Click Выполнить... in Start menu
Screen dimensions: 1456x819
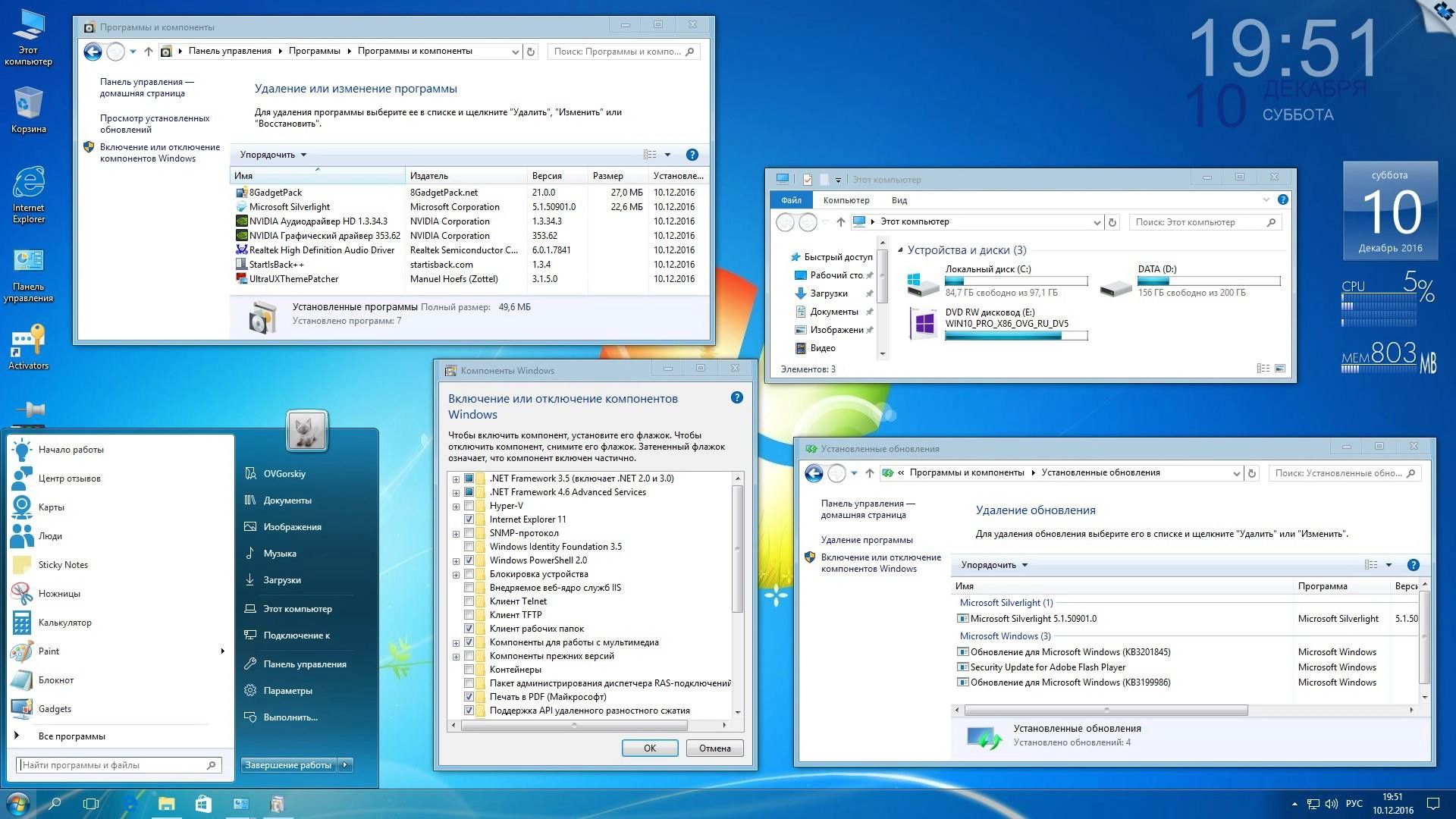pyautogui.click(x=290, y=717)
